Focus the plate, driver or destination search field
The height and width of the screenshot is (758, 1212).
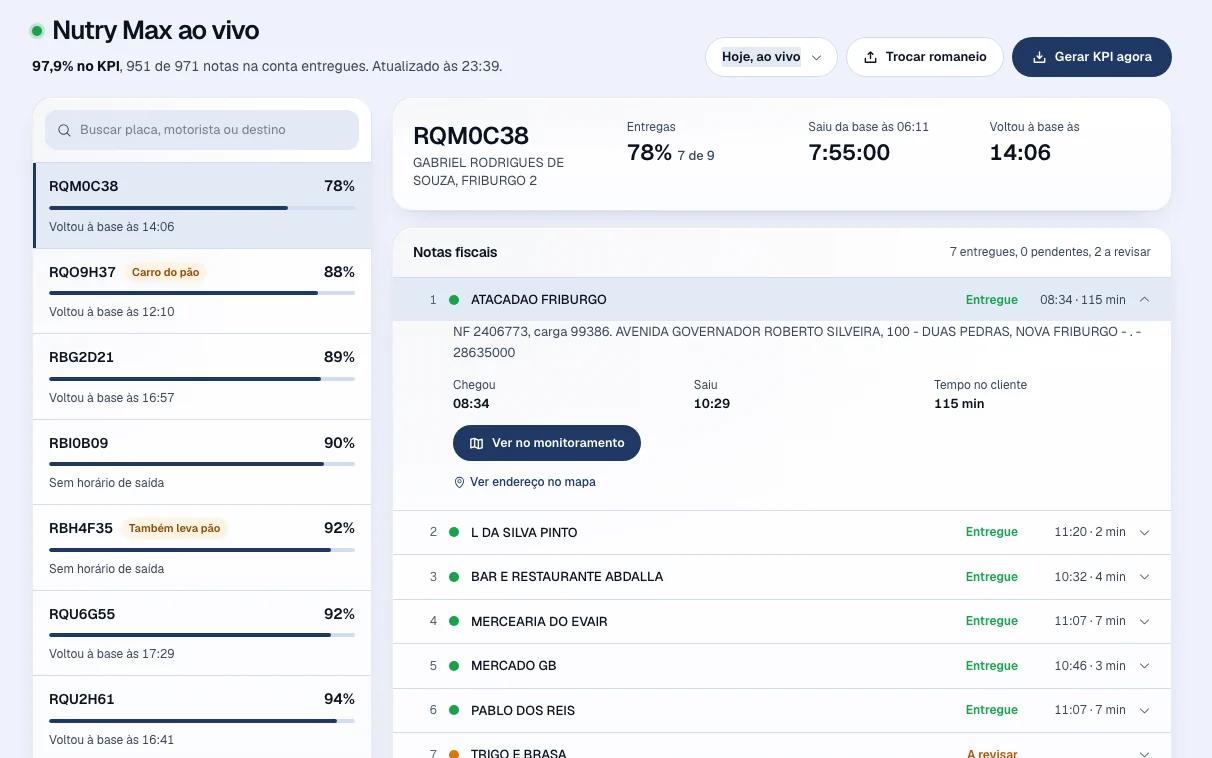[x=202, y=130]
